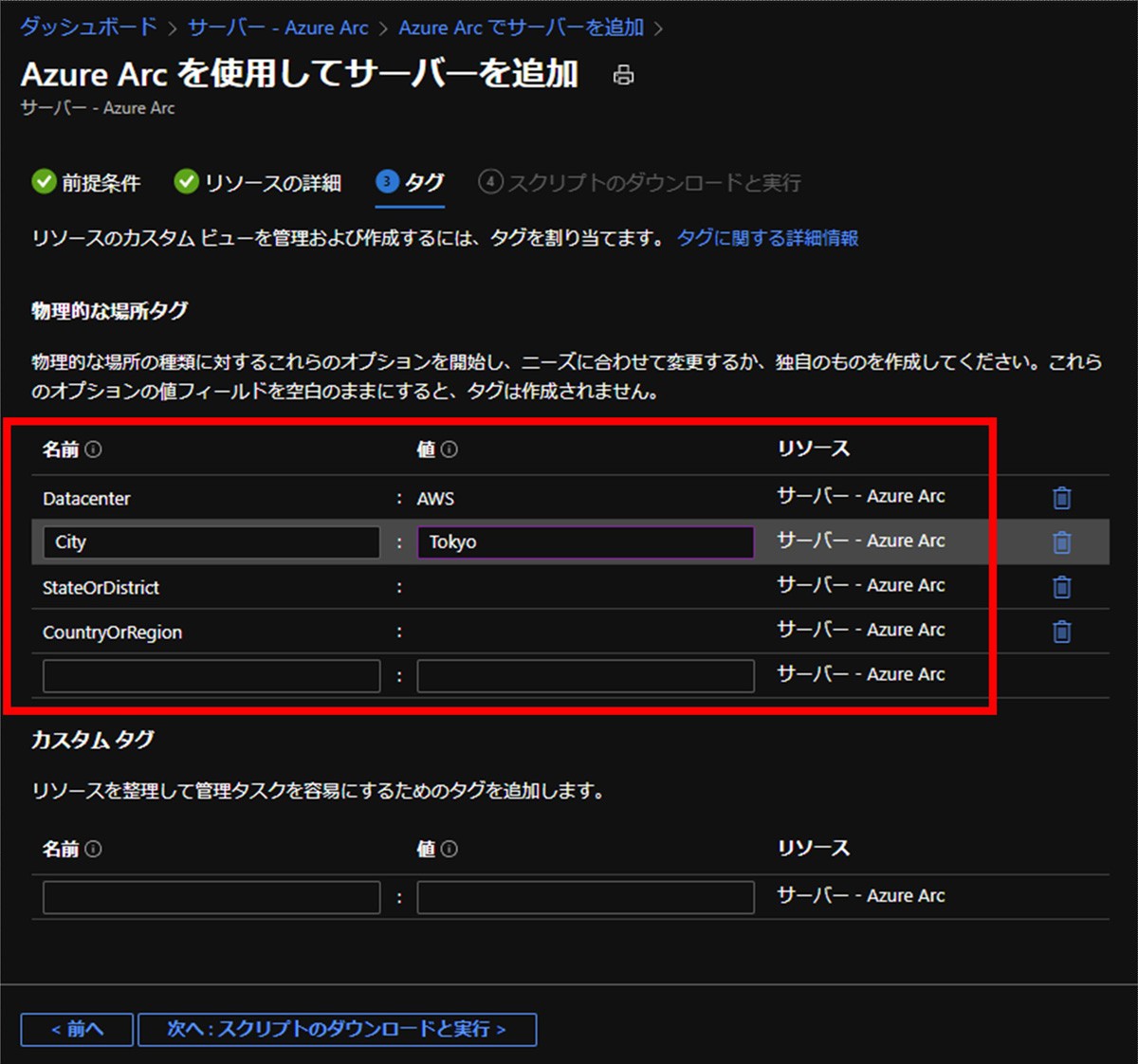This screenshot has height=1064, width=1138.
Task: Show info for physical location 名前 column
Action: click(93, 449)
